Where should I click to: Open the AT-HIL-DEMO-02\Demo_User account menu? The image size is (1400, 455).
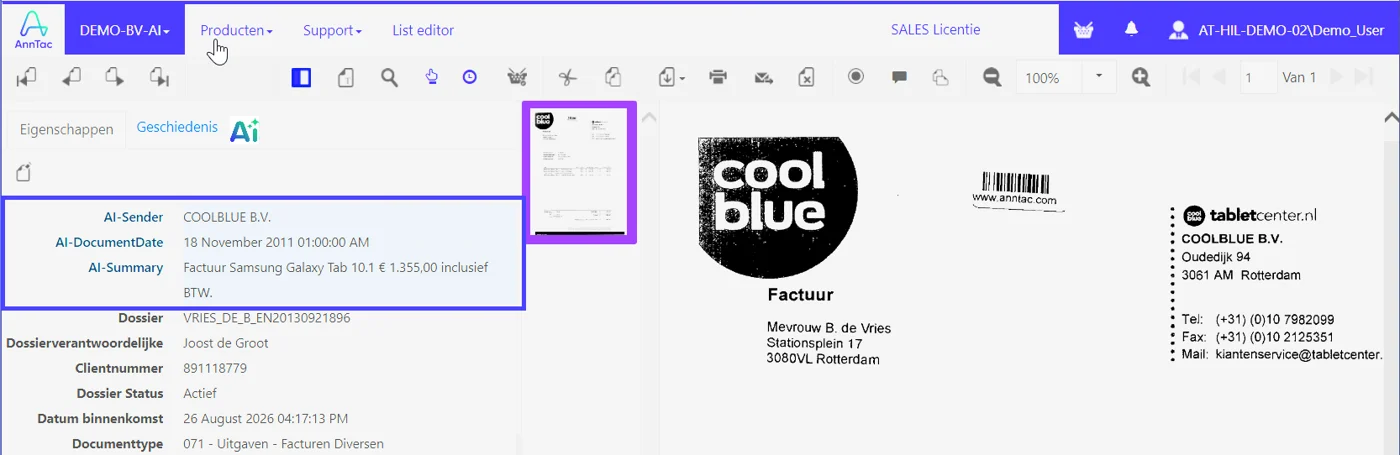click(x=1277, y=30)
